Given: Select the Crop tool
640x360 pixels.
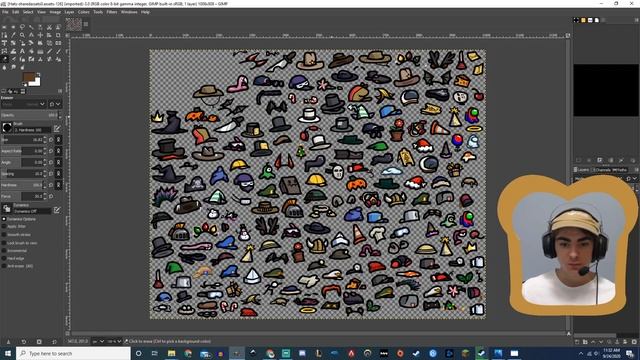Looking at the screenshot, I should pos(58,35).
